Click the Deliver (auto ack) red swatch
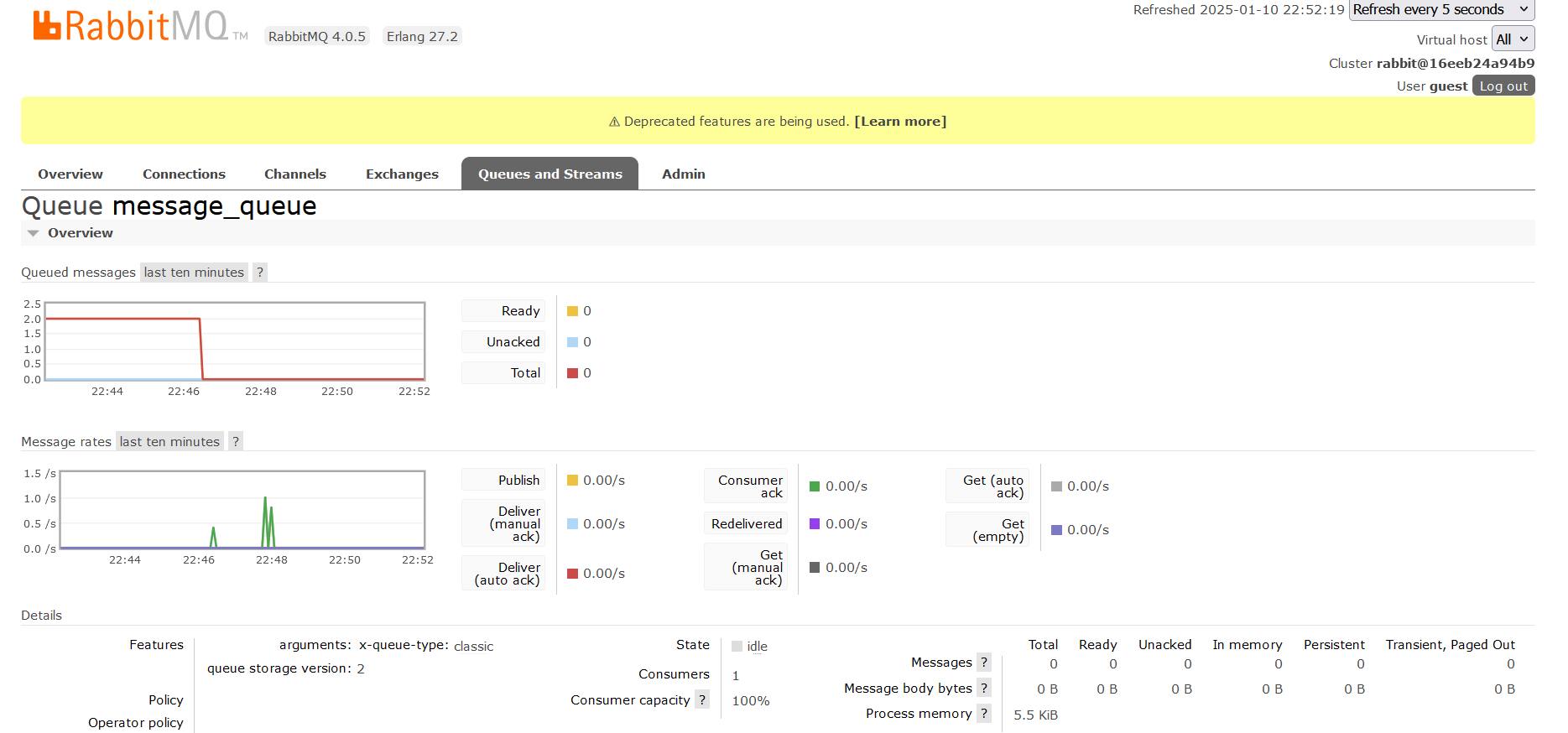1568x733 pixels. [572, 574]
